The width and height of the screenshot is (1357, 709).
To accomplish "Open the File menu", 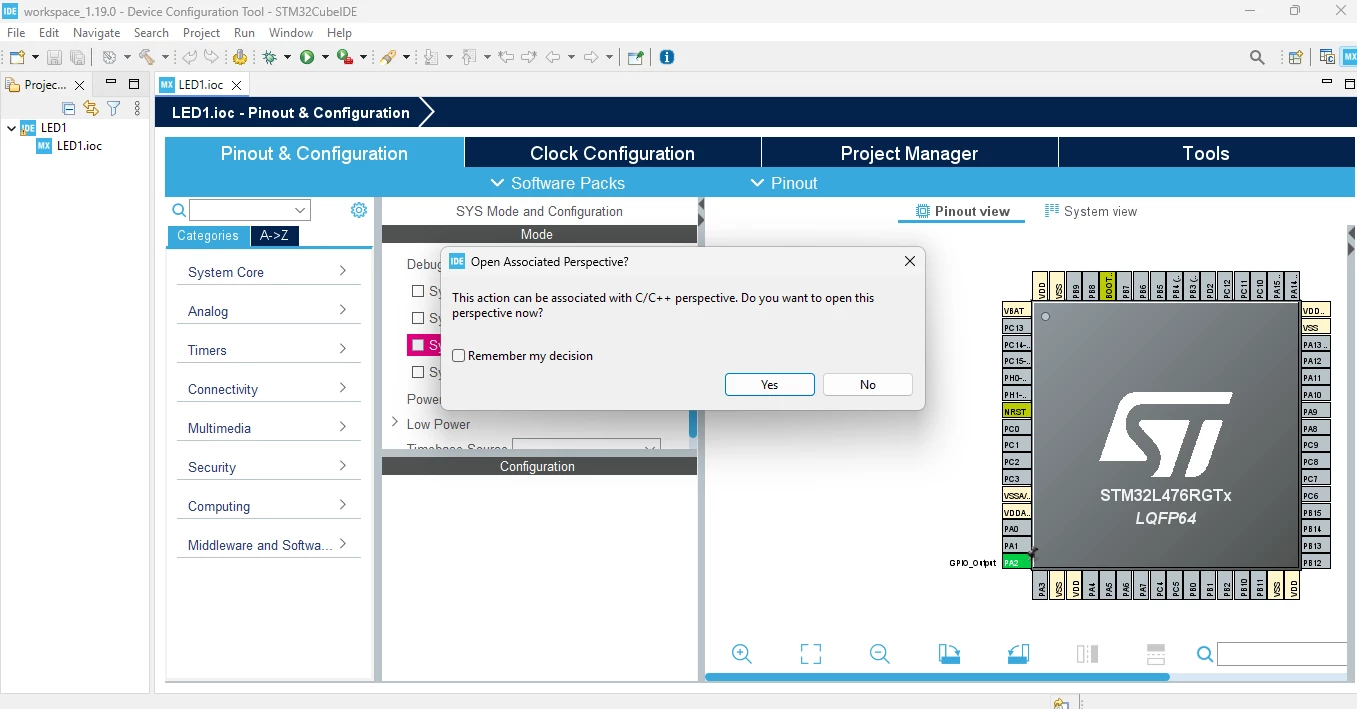I will [x=16, y=33].
